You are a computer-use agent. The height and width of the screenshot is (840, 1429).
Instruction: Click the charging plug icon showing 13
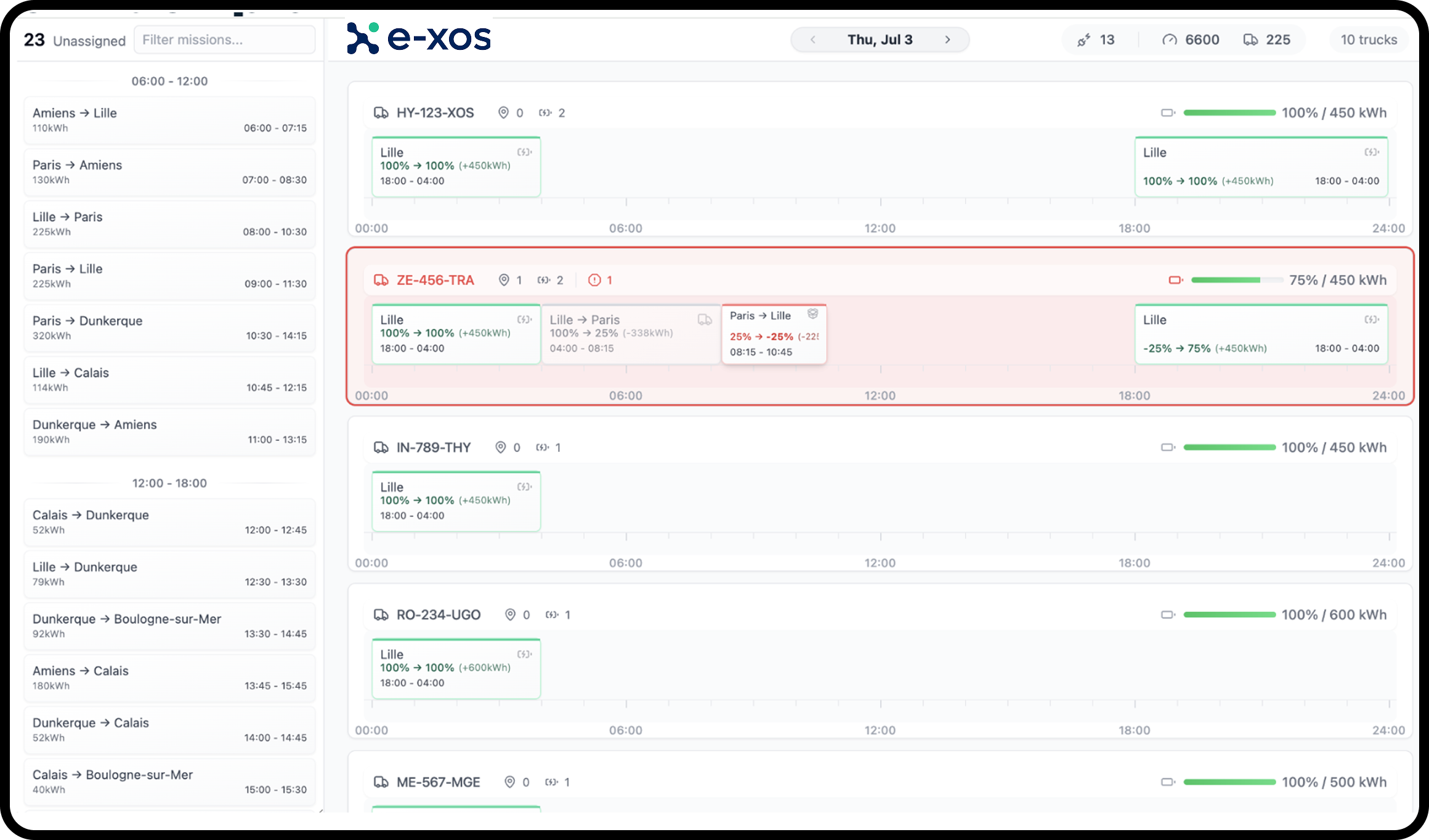1083,41
